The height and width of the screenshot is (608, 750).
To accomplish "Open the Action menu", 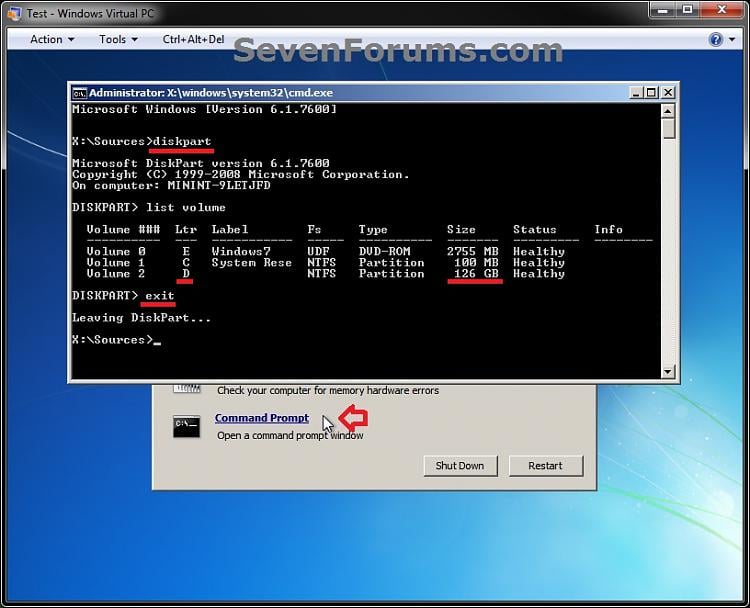I will (x=52, y=39).
